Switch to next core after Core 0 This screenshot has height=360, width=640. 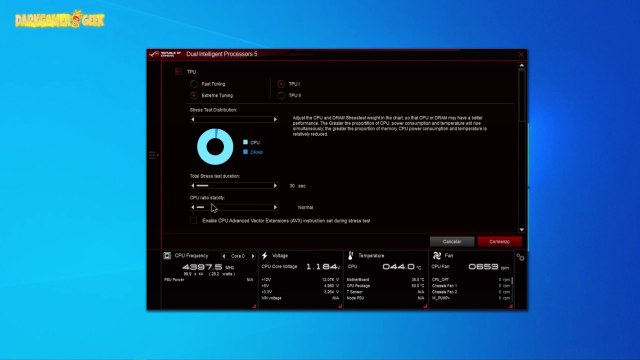coord(253,256)
